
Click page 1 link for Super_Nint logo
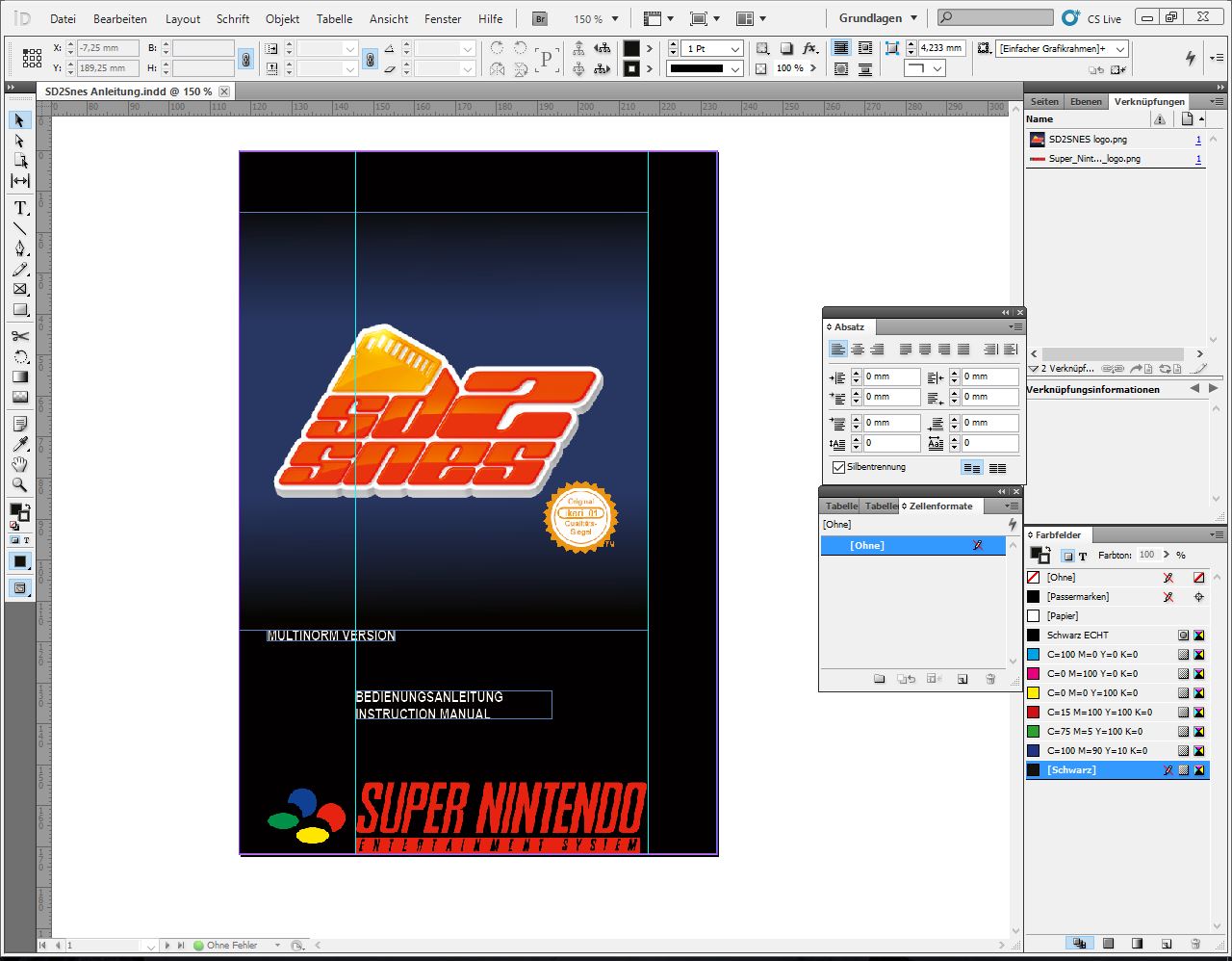1198,159
